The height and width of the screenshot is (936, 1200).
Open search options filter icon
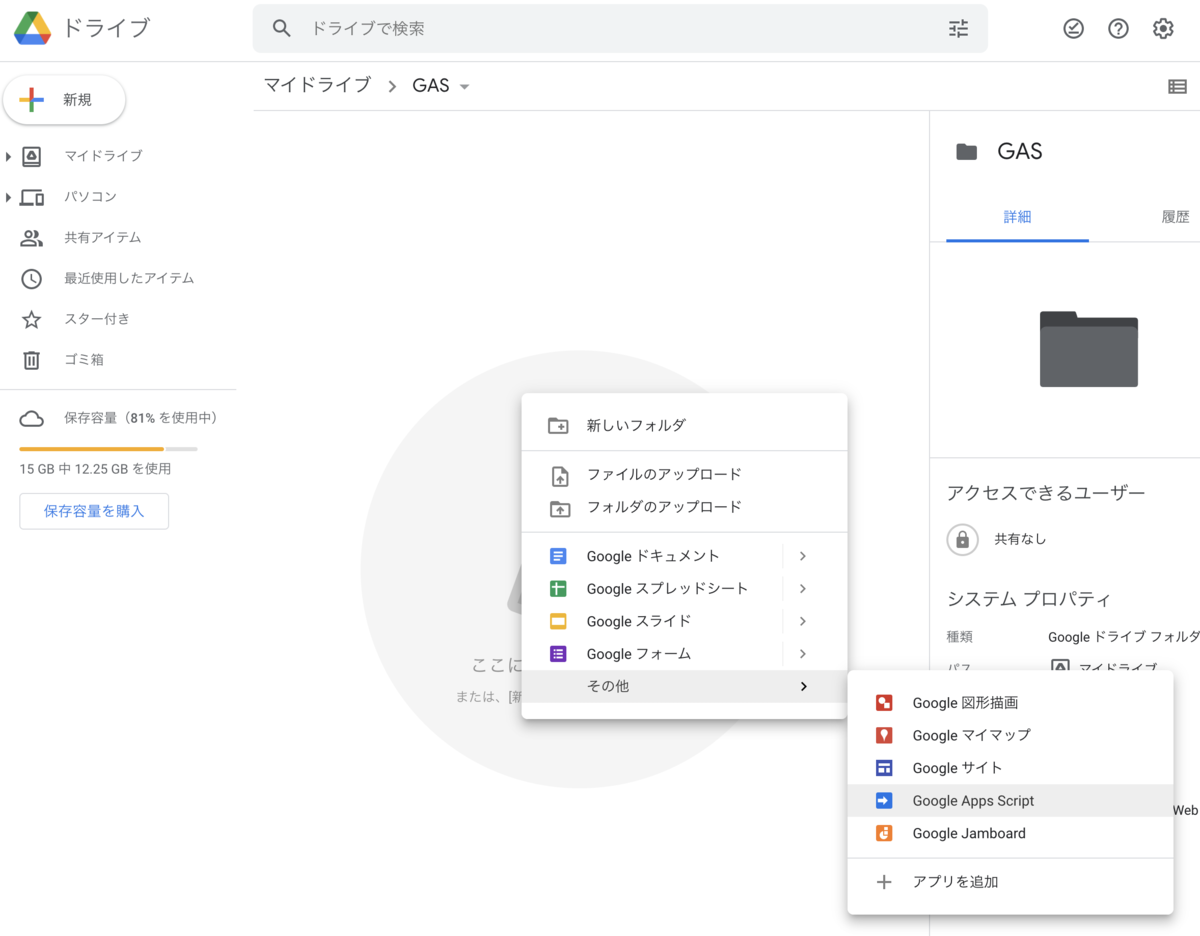[x=958, y=29]
